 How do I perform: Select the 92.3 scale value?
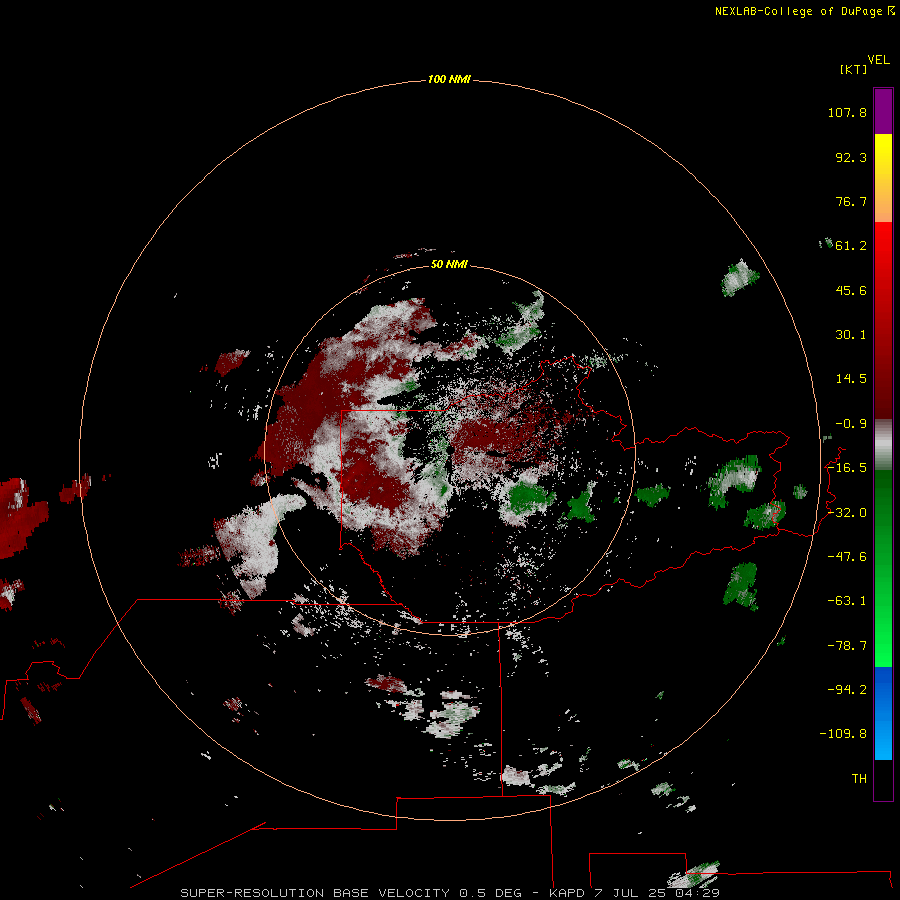point(851,157)
